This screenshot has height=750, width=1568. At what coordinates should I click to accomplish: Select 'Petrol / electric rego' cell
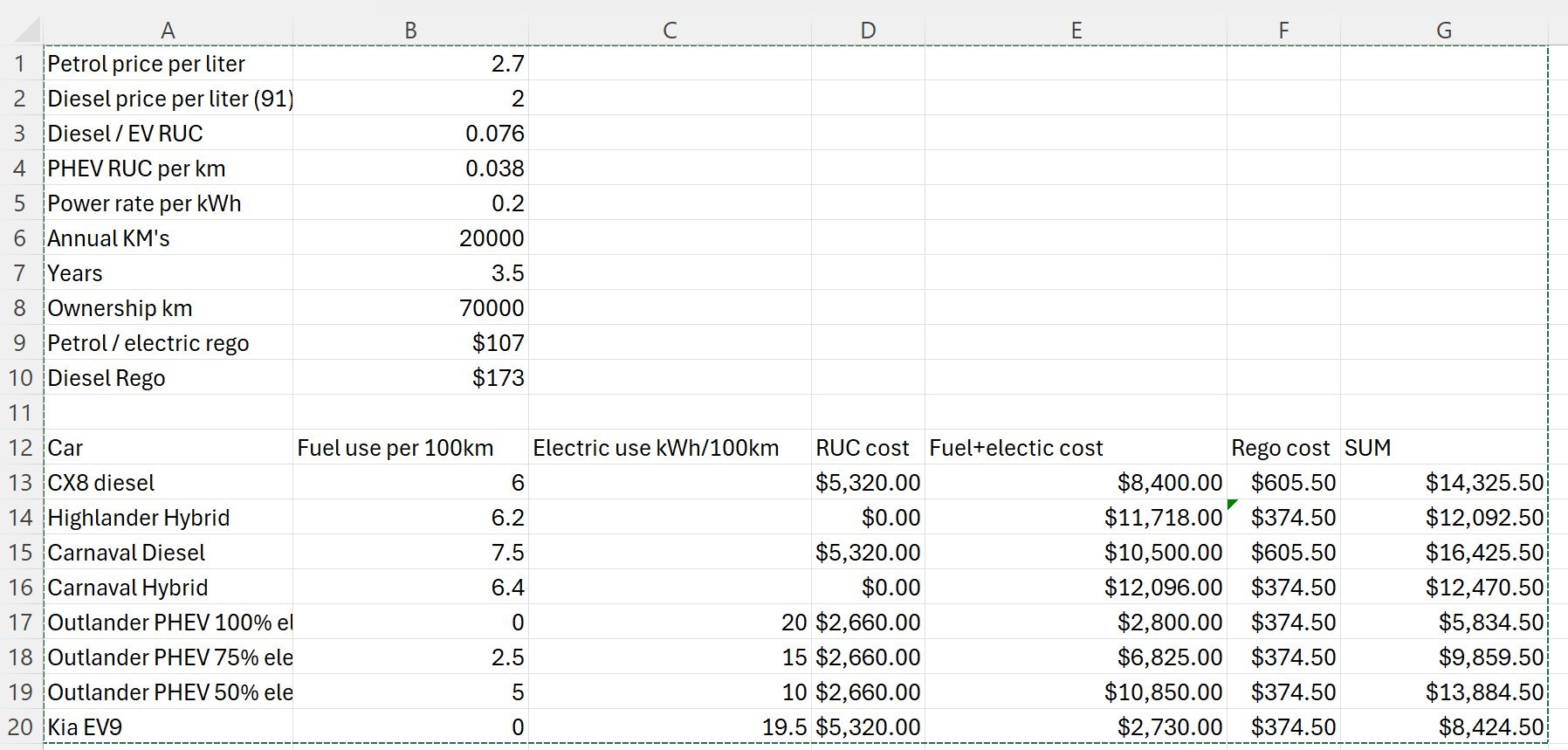(168, 343)
